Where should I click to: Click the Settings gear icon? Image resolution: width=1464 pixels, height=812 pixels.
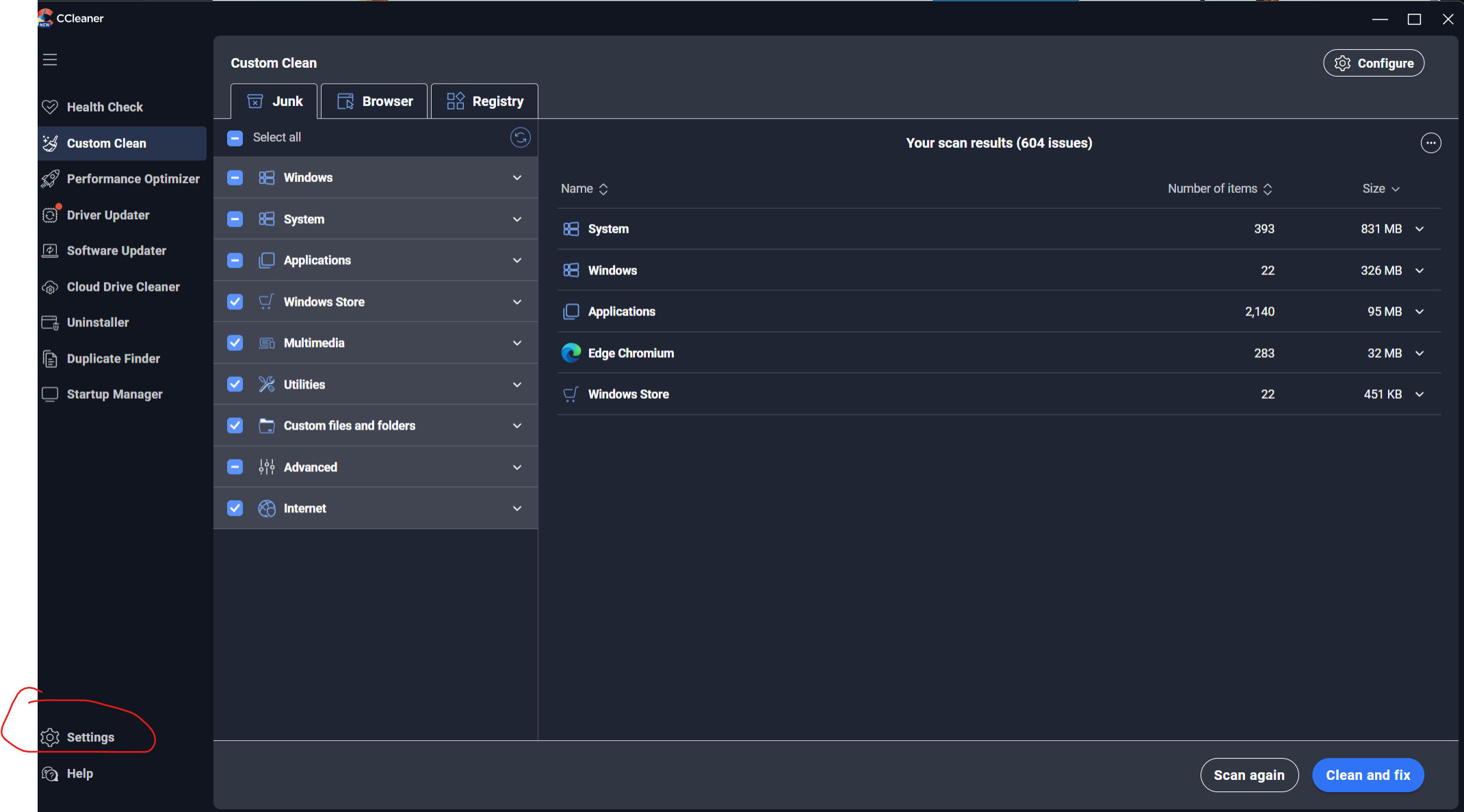point(50,737)
